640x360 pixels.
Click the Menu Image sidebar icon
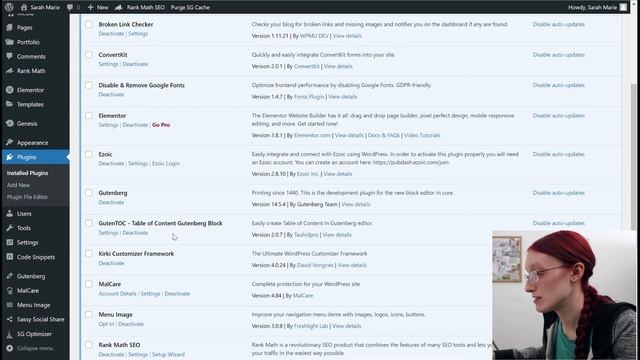(9, 305)
